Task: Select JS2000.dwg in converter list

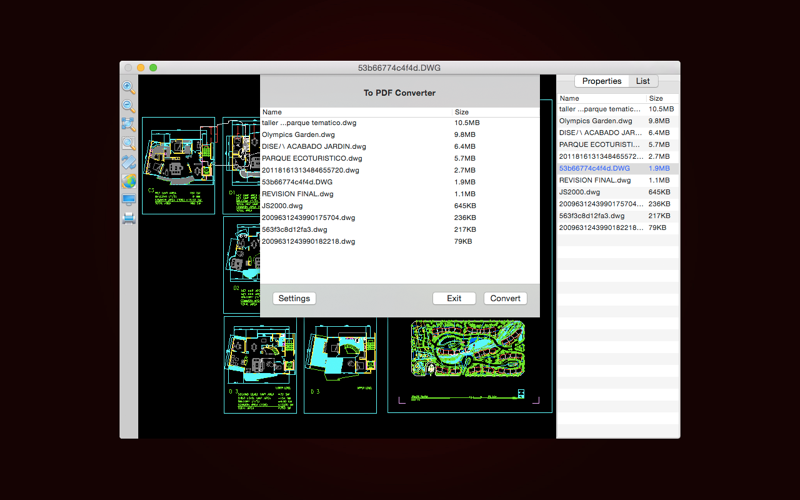Action: pyautogui.click(x=400, y=206)
